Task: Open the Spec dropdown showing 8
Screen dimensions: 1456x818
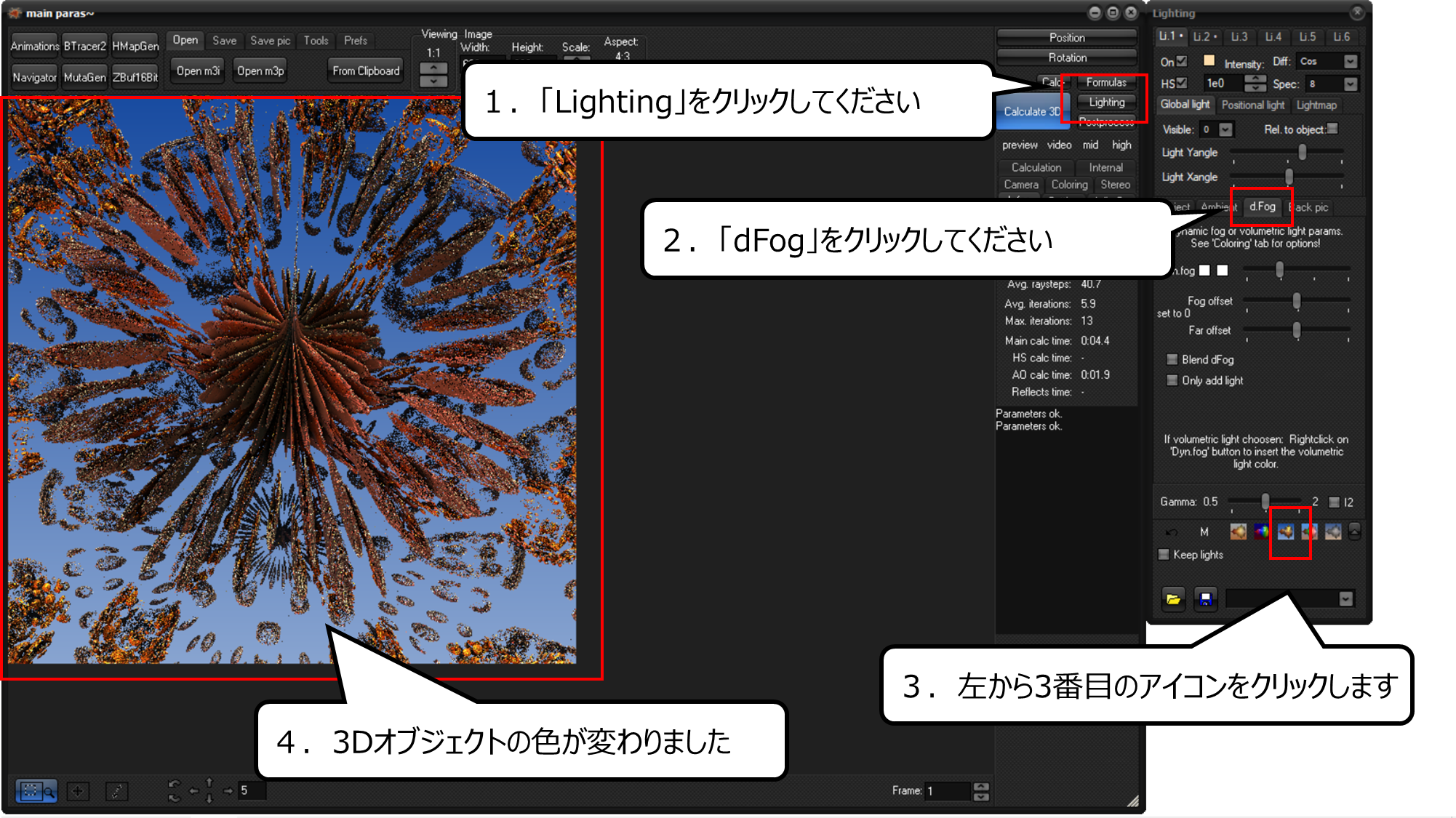Action: [1351, 84]
